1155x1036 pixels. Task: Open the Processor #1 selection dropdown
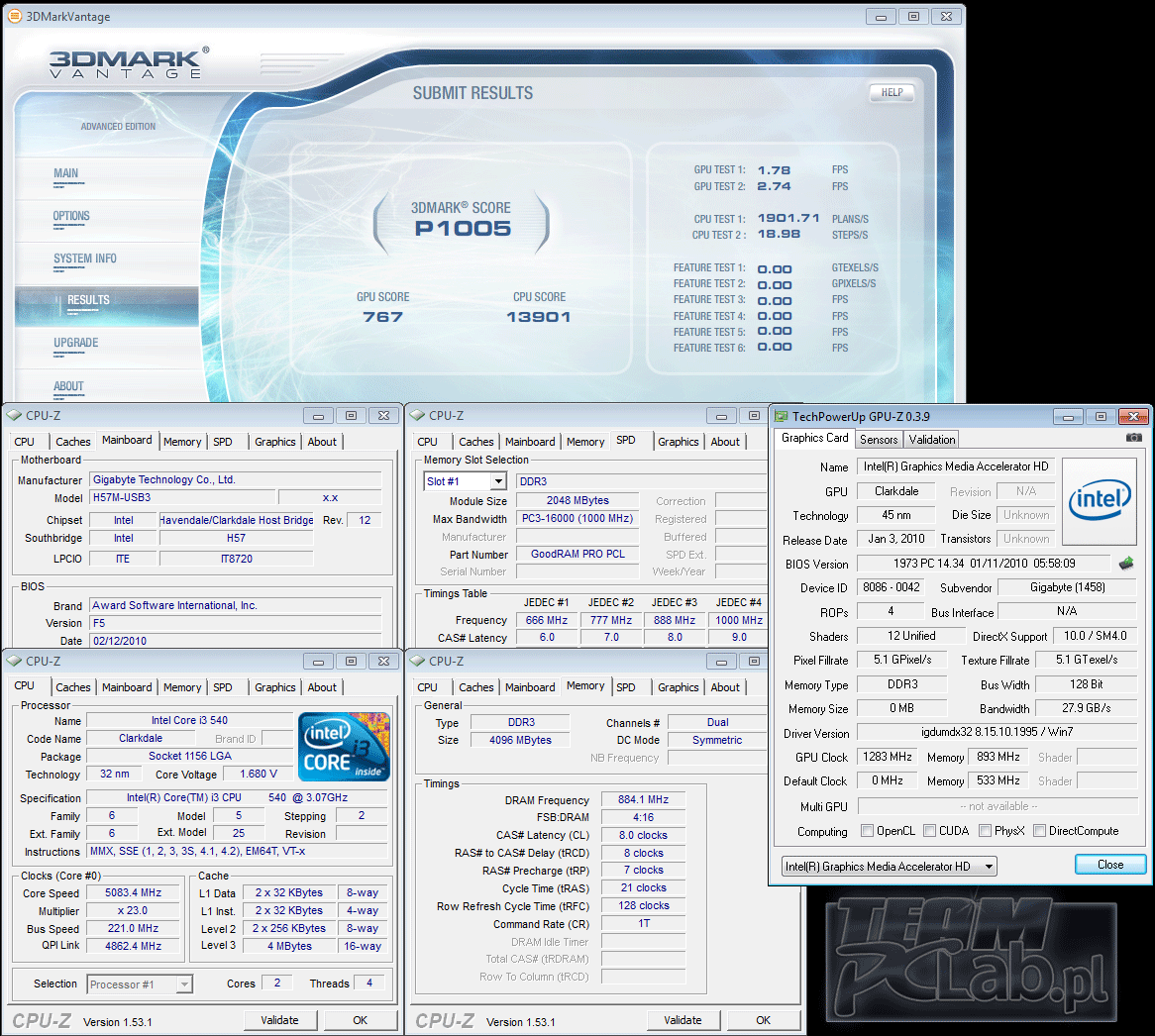pyautogui.click(x=185, y=984)
